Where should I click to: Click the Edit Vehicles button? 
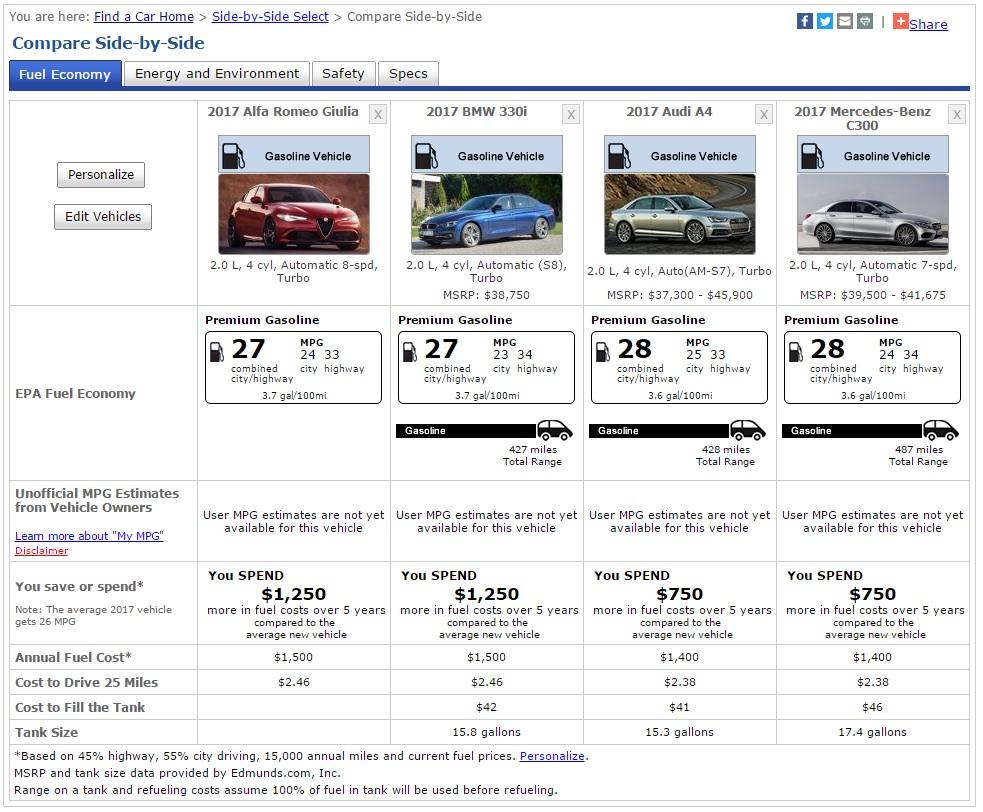103,217
